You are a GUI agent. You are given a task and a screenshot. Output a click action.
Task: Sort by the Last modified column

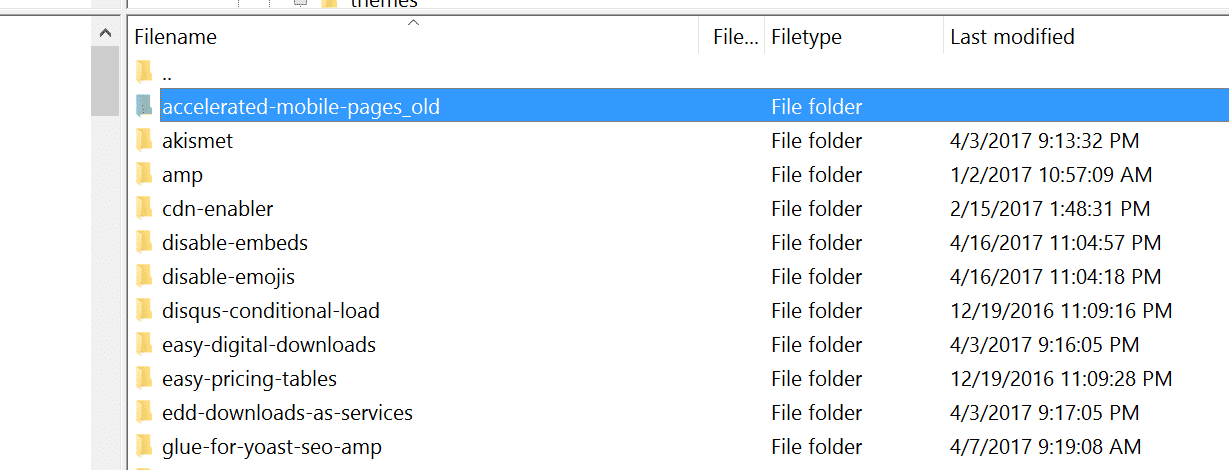(1012, 38)
